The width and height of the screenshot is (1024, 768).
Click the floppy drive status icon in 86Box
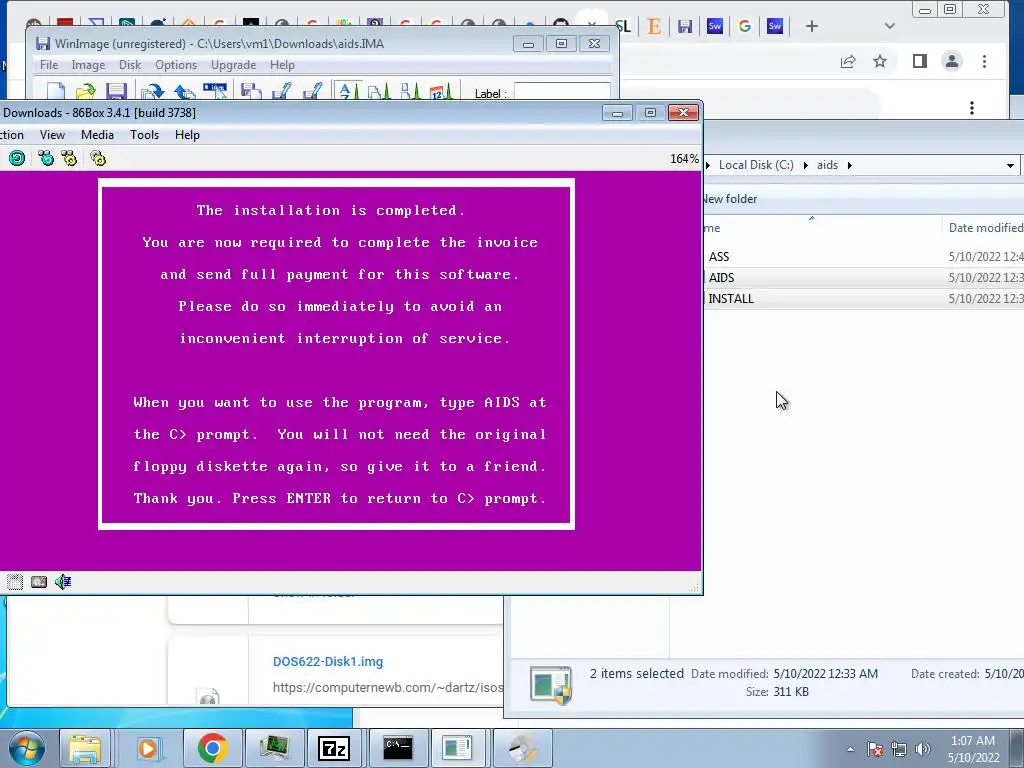tap(14, 582)
